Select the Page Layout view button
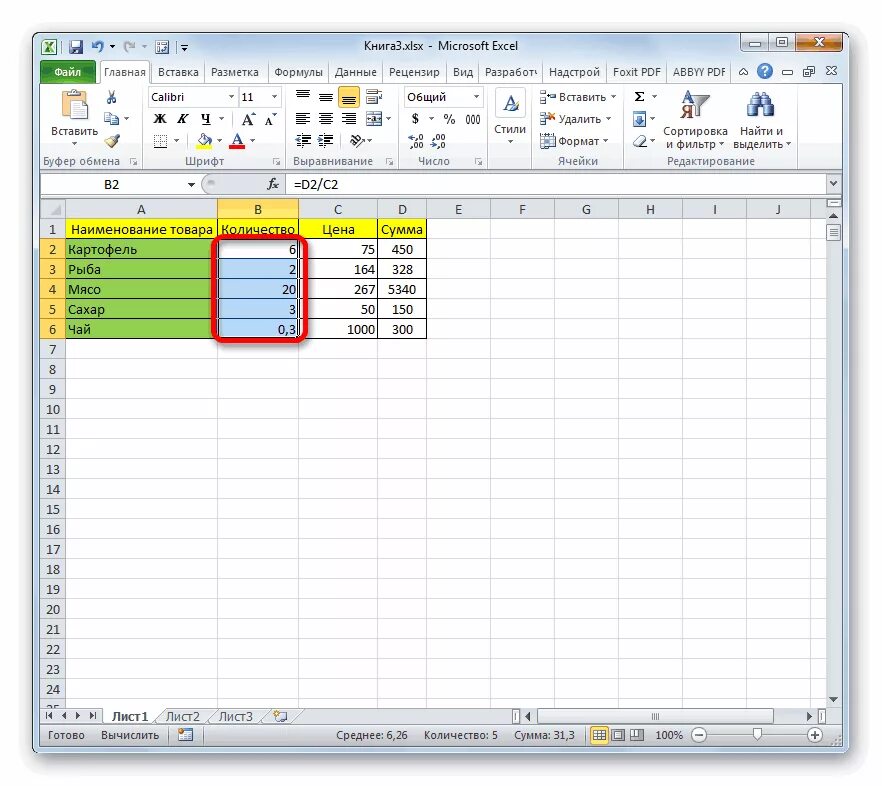Screen dimensions: 882x786 click(618, 735)
